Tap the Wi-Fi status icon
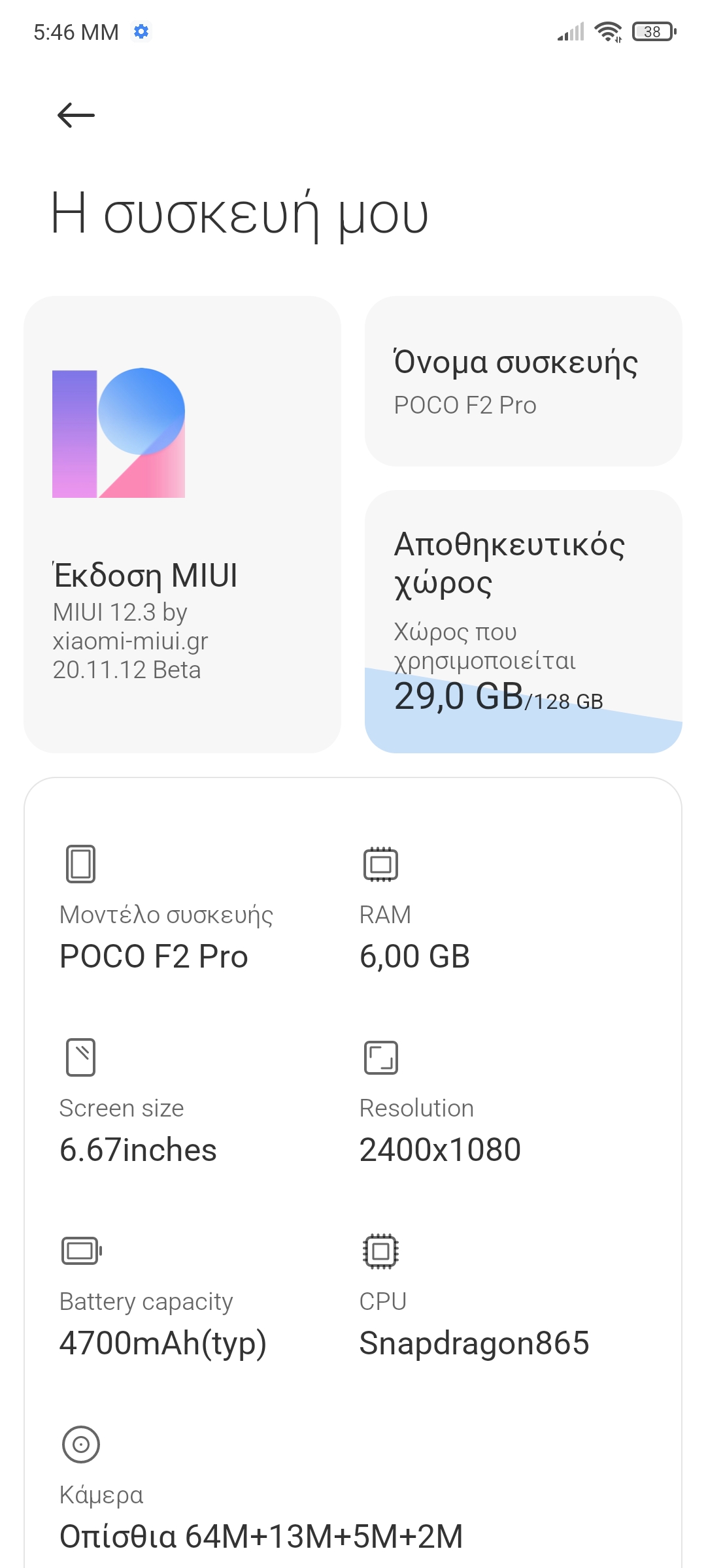The height and width of the screenshot is (1568, 706). point(608,31)
